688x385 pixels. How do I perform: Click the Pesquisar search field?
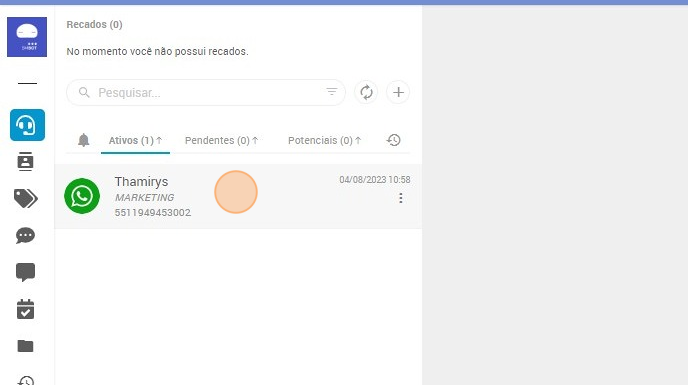206,93
